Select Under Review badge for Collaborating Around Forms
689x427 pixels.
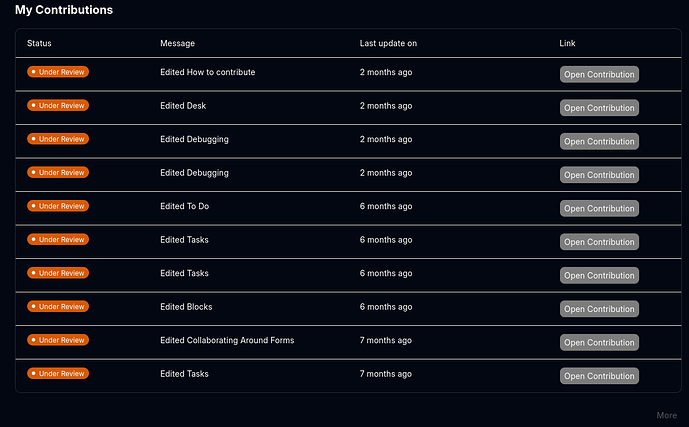click(58, 340)
